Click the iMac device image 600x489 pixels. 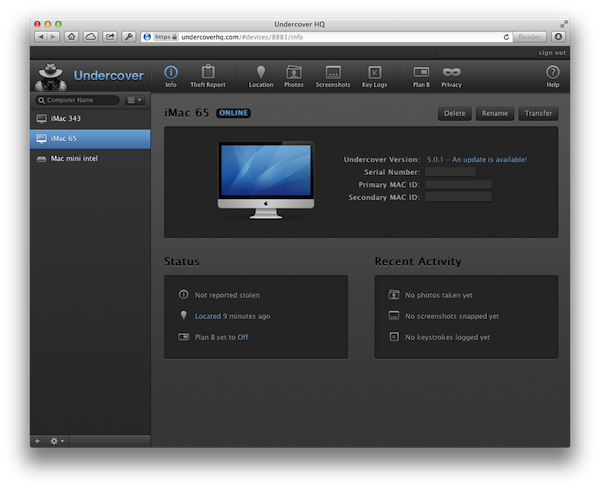(266, 180)
